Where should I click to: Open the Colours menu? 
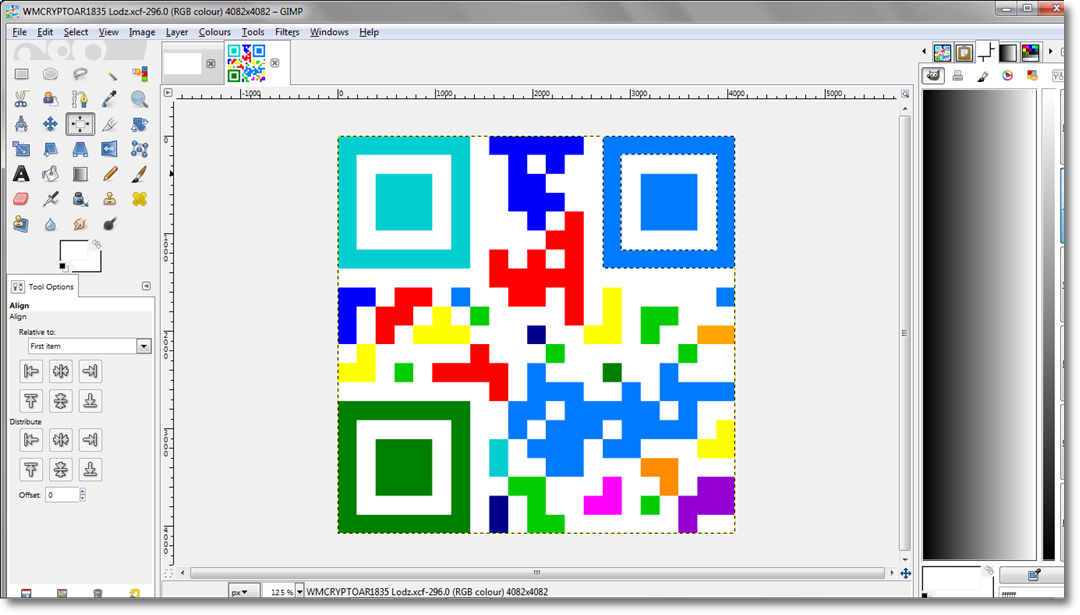coord(214,32)
